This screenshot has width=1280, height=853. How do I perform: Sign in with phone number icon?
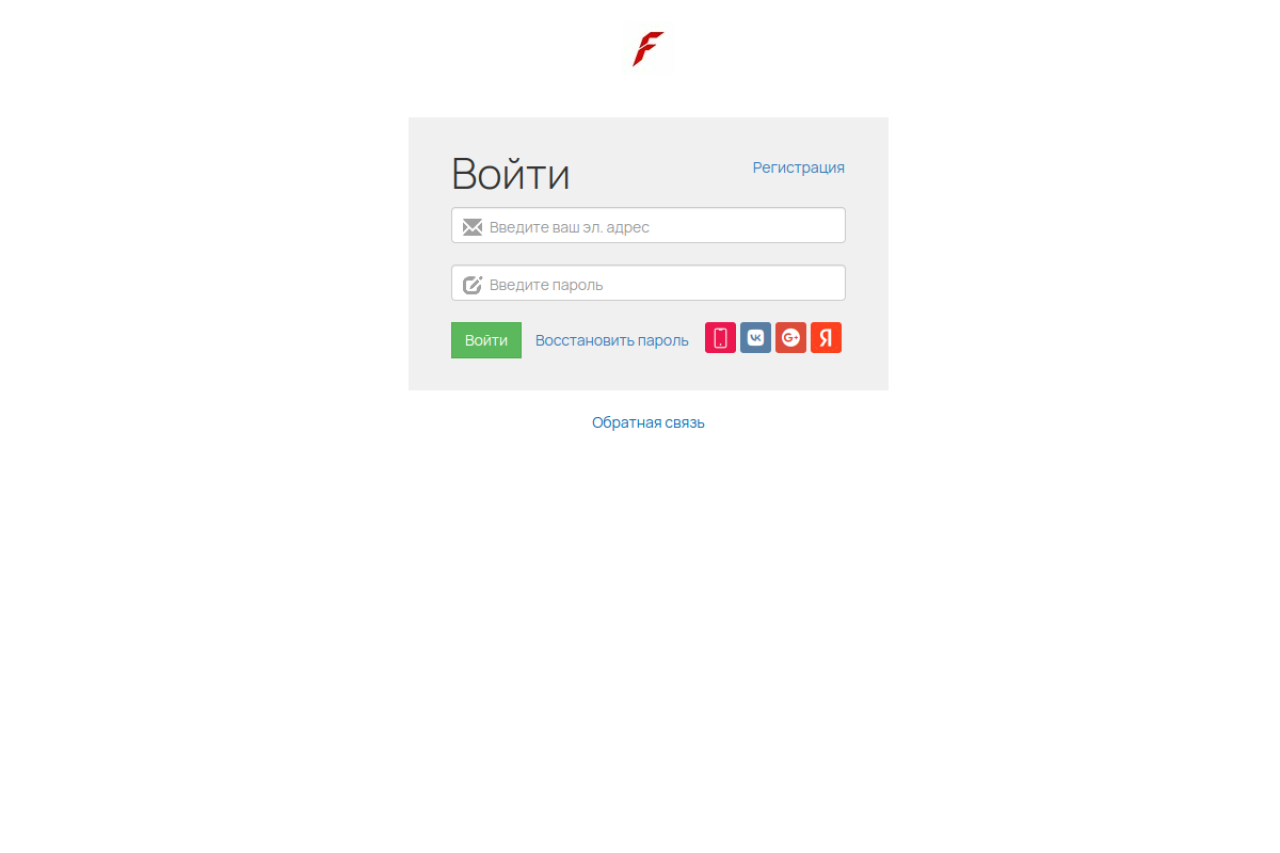(720, 338)
